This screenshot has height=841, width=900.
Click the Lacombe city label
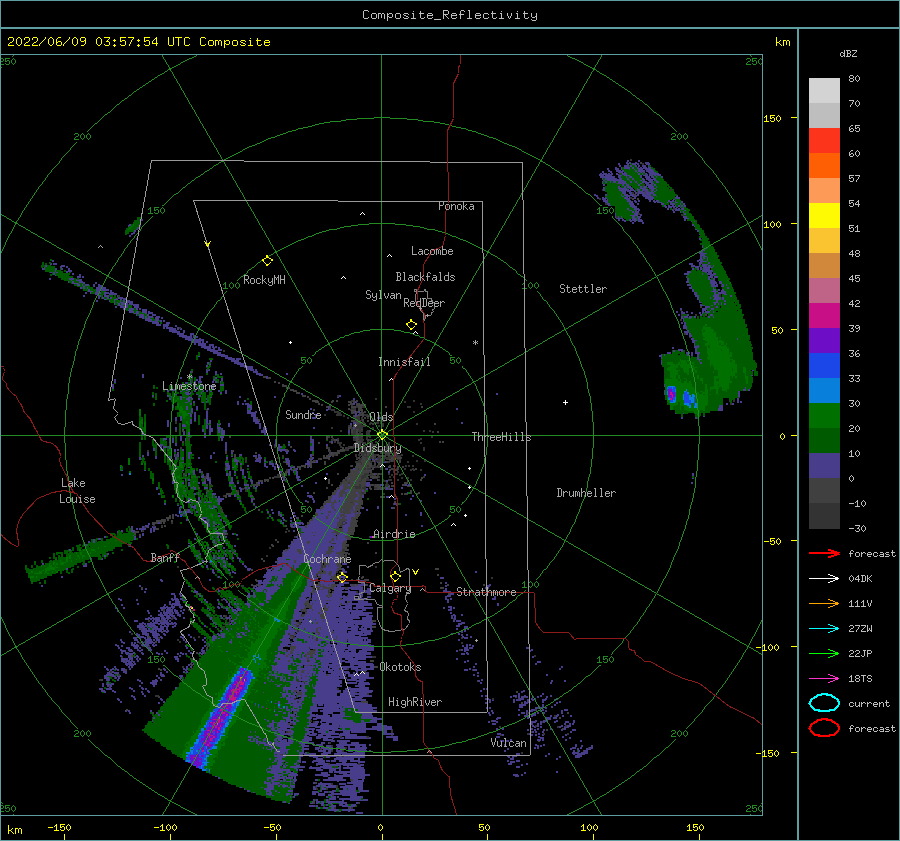point(432,251)
